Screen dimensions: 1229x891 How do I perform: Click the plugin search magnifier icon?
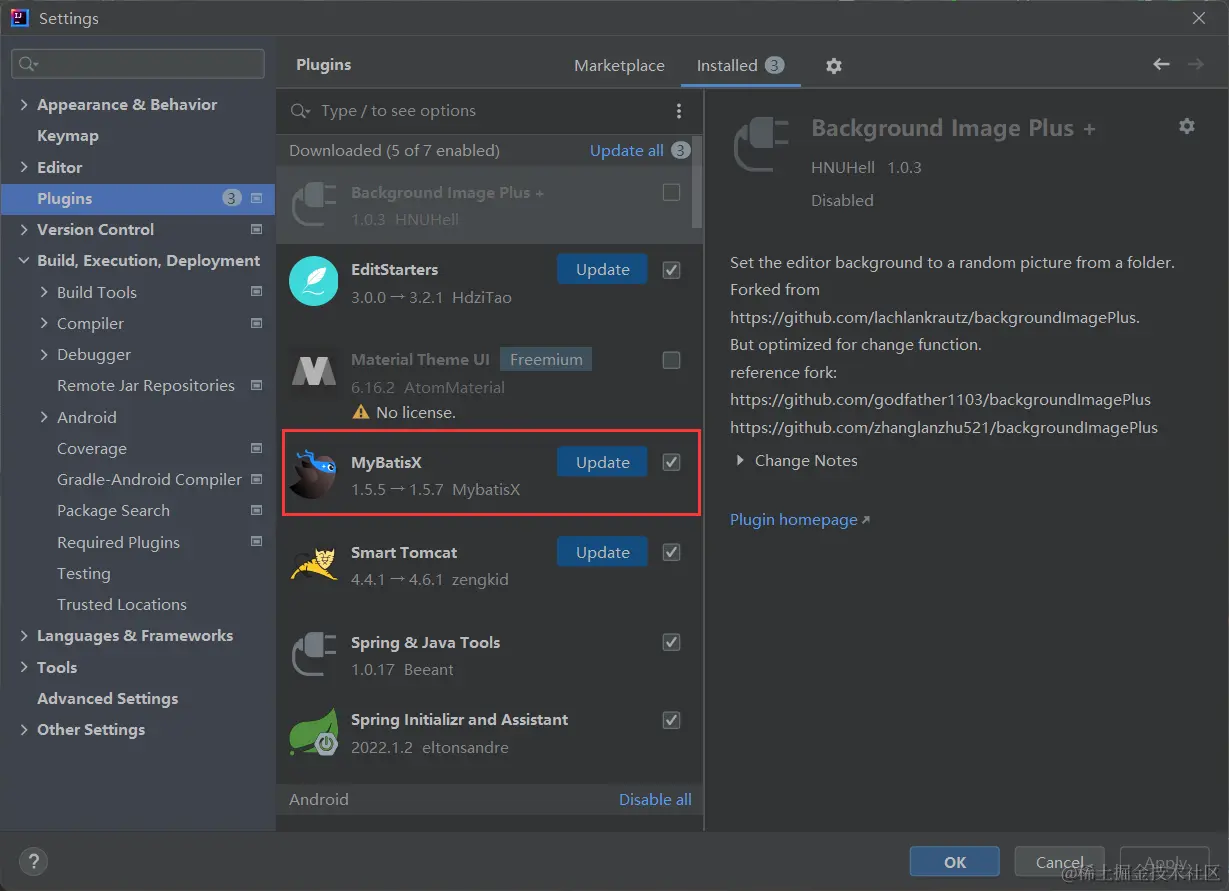coord(299,111)
